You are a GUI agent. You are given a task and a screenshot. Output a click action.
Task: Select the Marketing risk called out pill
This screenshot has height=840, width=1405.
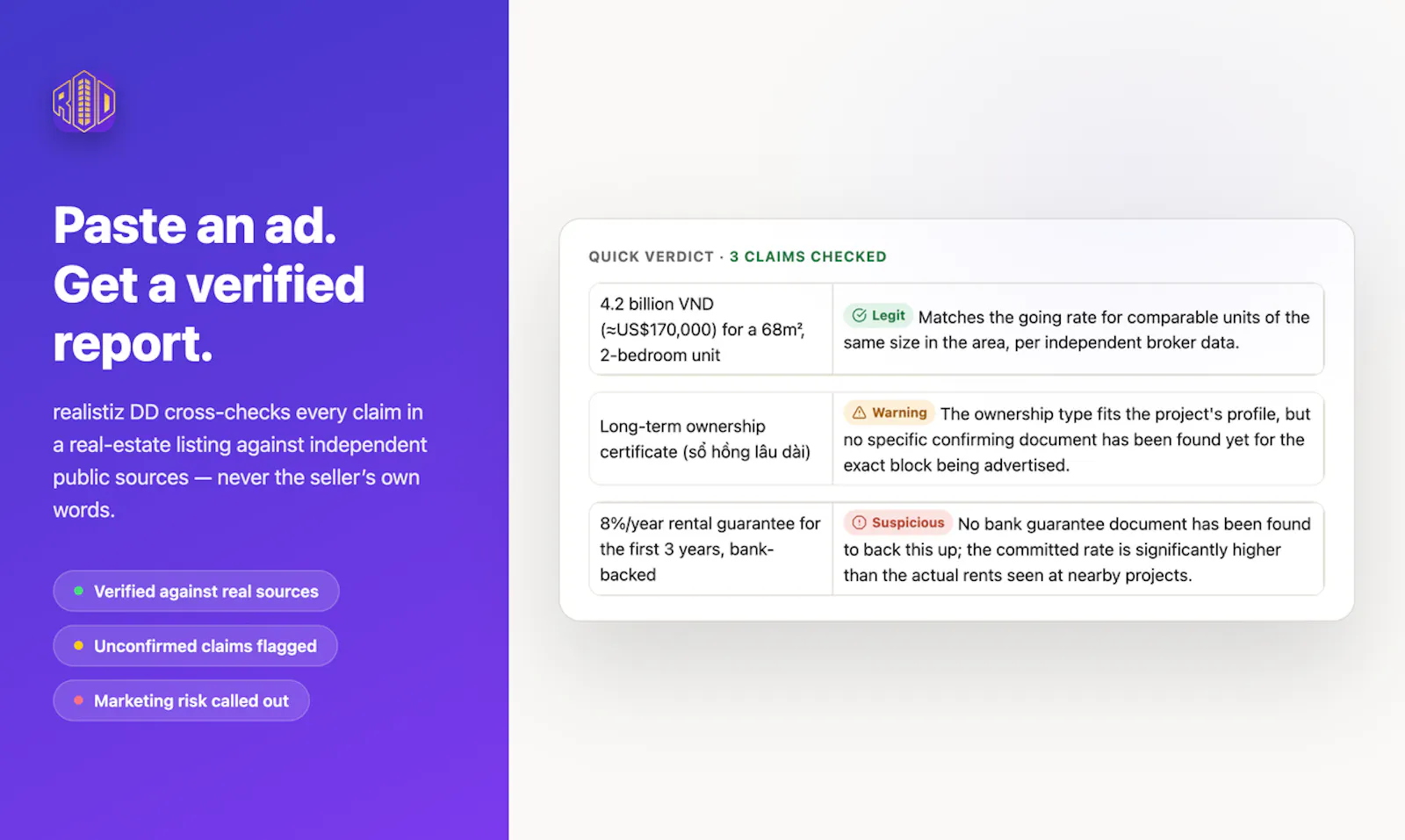[181, 700]
